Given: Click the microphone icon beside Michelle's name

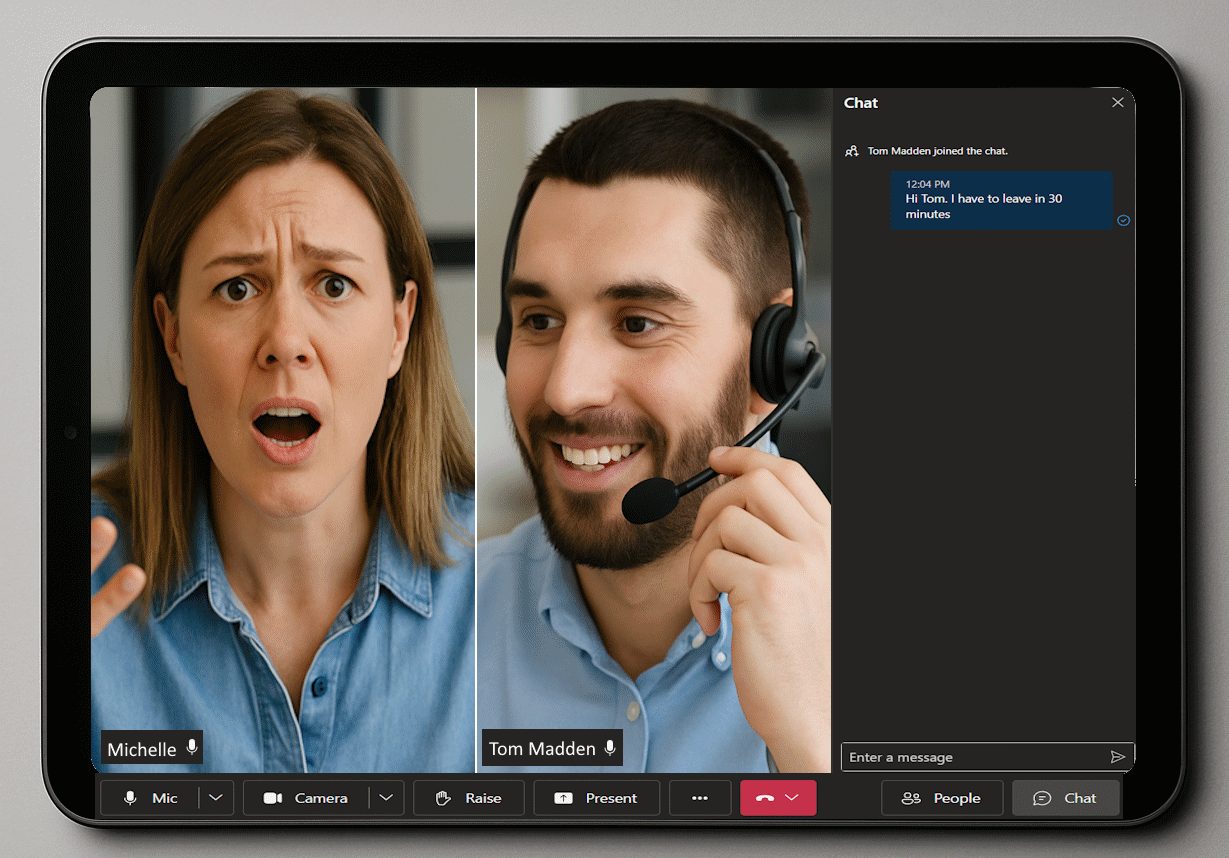Looking at the screenshot, I should (x=192, y=748).
